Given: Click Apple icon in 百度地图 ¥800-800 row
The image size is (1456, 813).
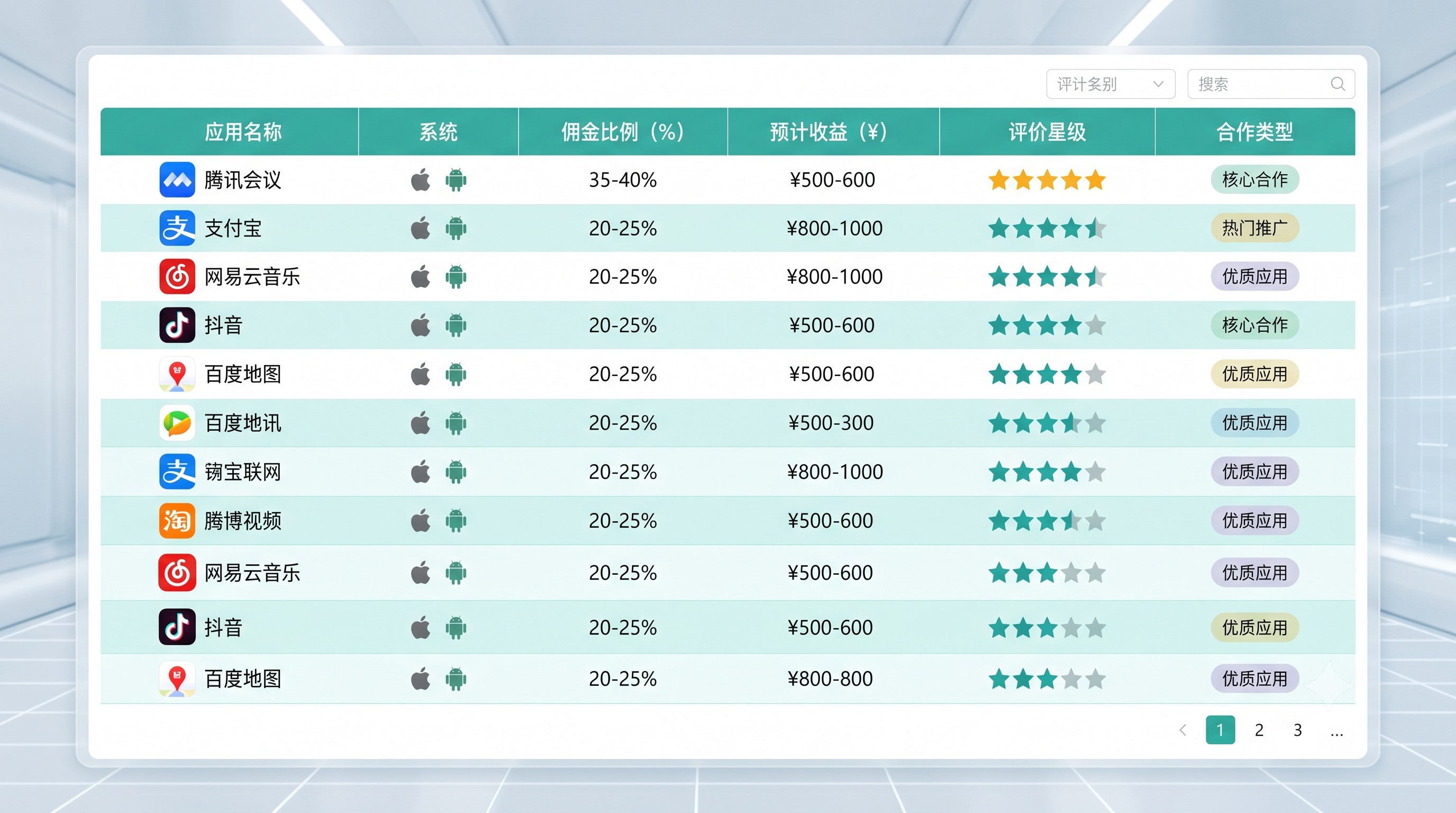Looking at the screenshot, I should point(421,679).
